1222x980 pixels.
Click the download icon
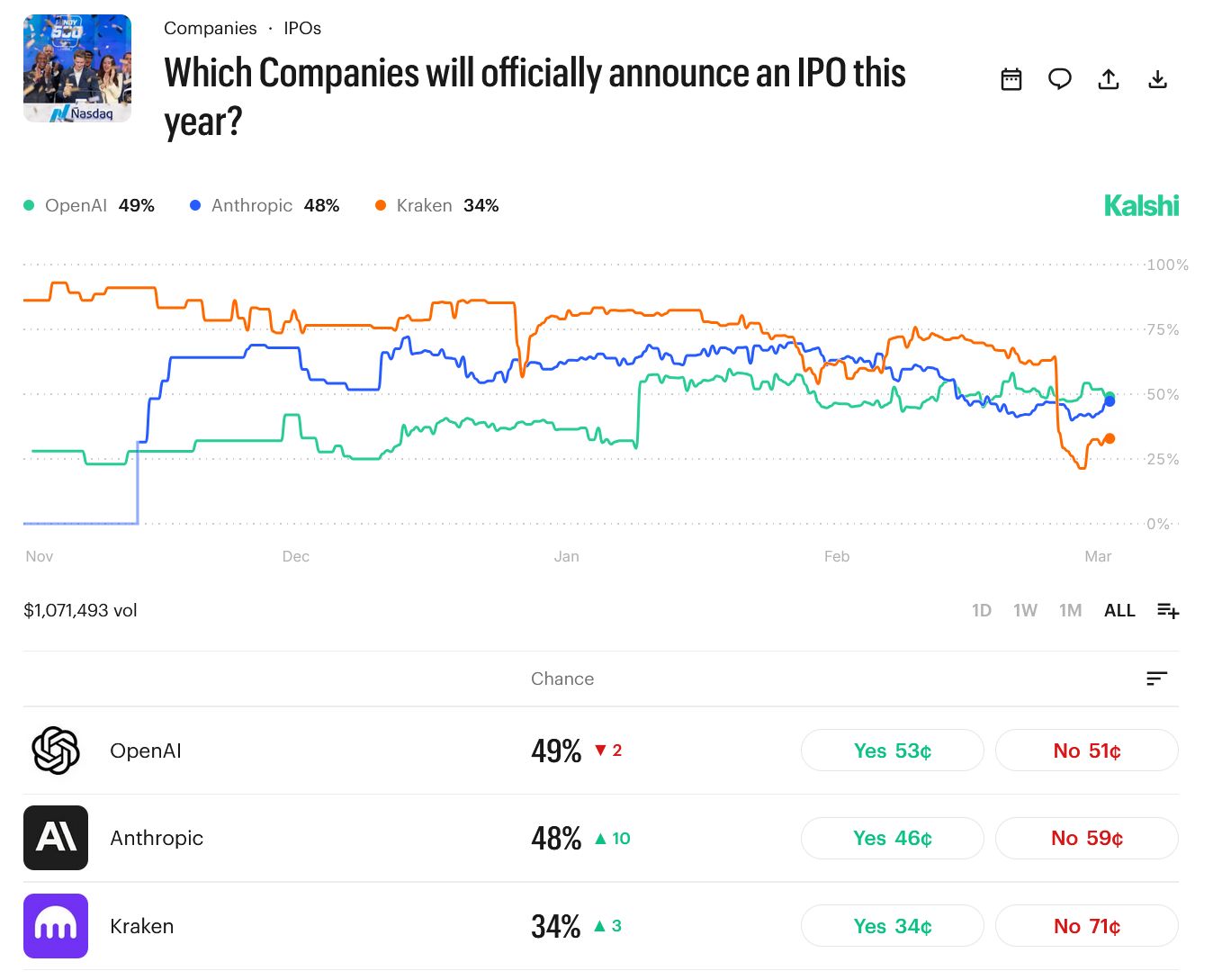pos(1158,80)
